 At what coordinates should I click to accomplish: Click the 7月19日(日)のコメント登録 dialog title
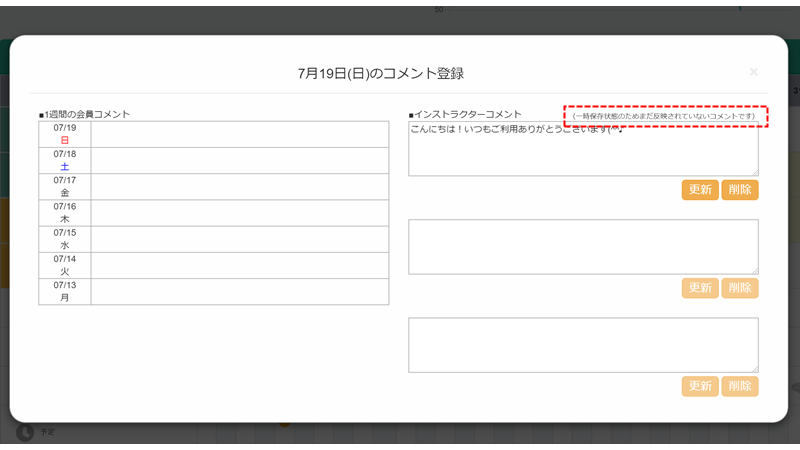pos(381,73)
